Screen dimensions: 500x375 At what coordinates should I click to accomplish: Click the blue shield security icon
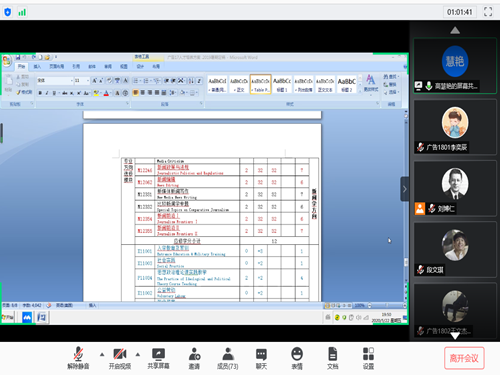[8, 12]
